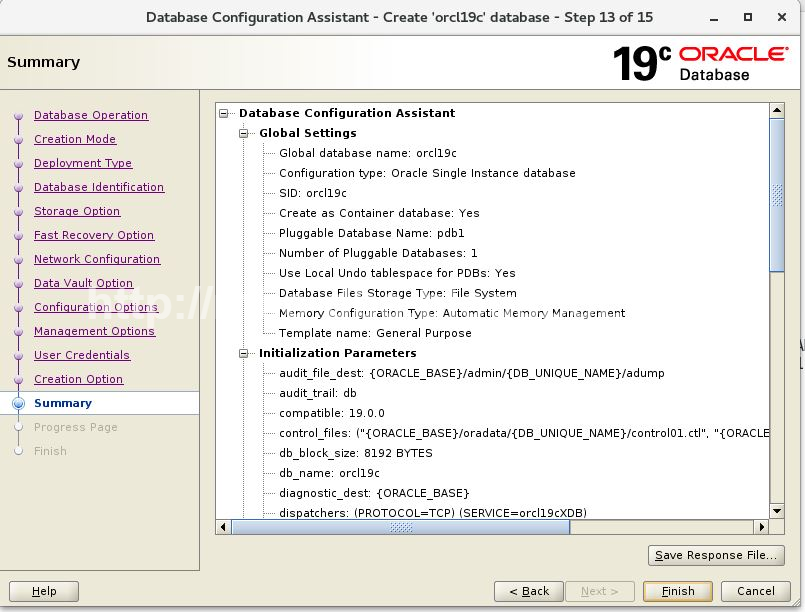Select 'Global database name: orcl19c' row
The height and width of the screenshot is (612, 805).
tap(368, 153)
